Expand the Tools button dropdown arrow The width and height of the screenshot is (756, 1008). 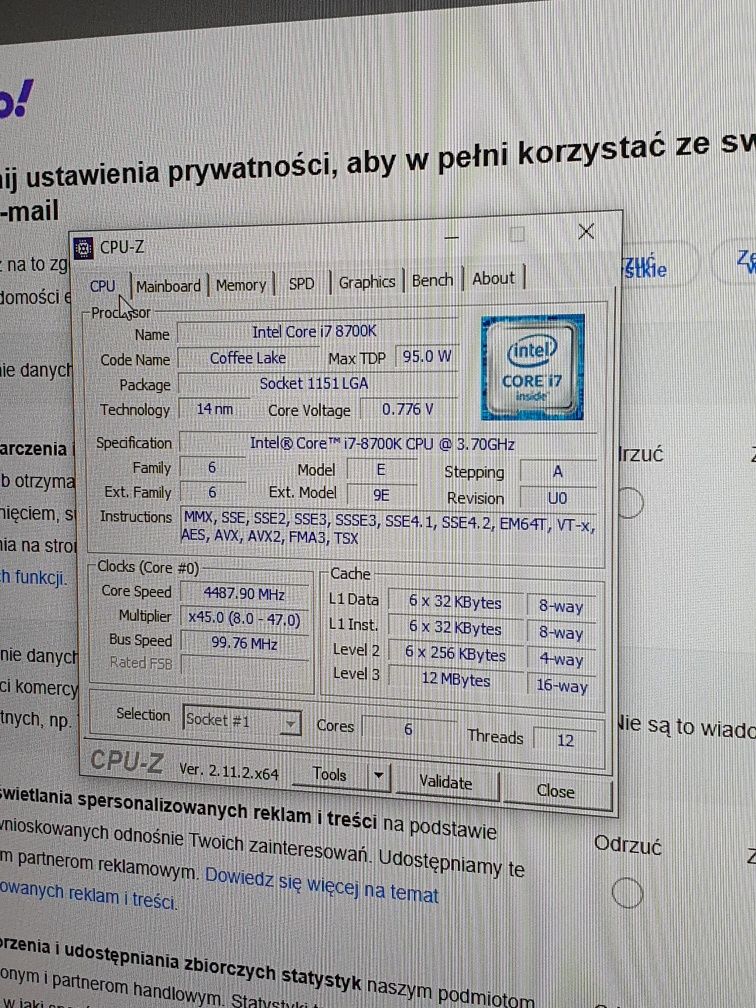379,775
